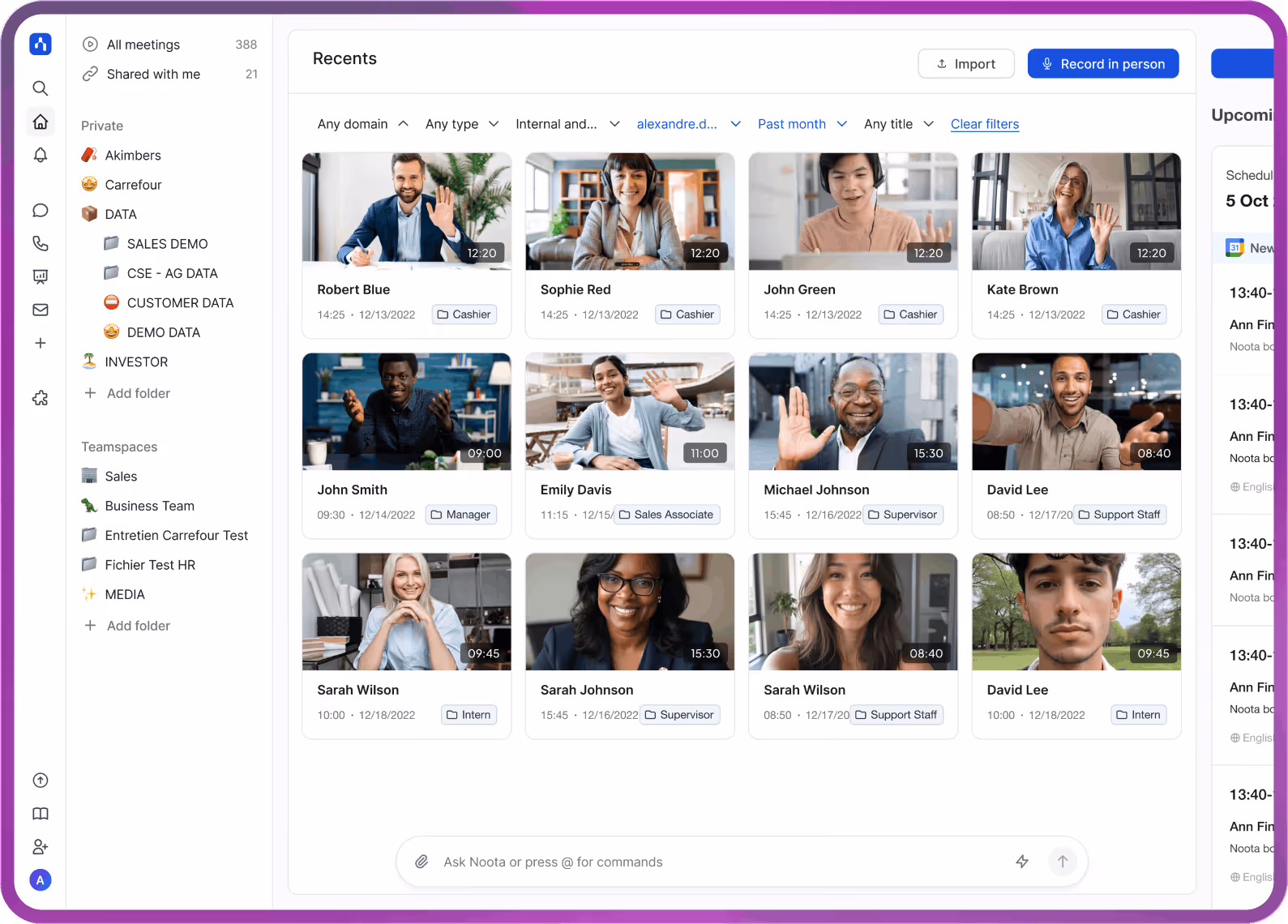
Task: Open the chat bubble icon in sidebar
Action: pyautogui.click(x=40, y=211)
